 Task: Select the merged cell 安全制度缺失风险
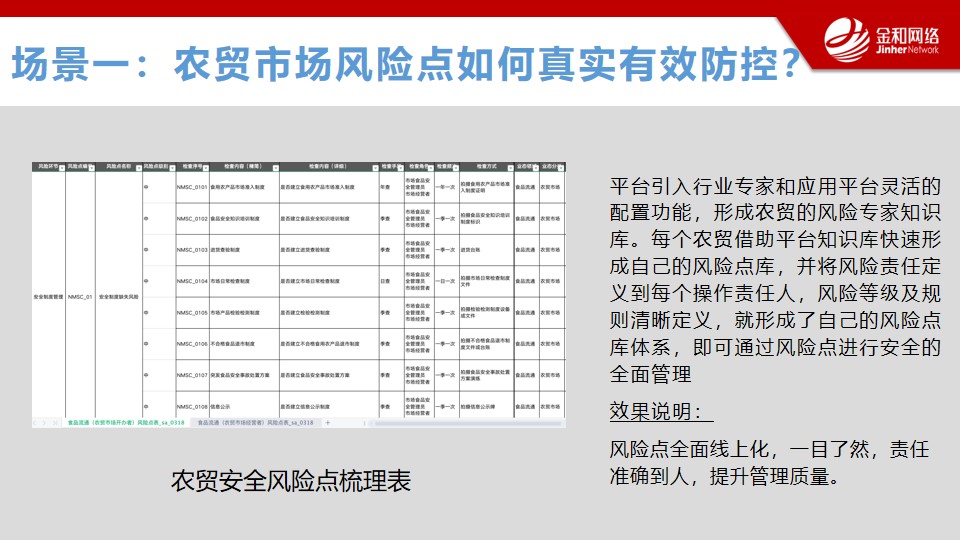click(119, 296)
